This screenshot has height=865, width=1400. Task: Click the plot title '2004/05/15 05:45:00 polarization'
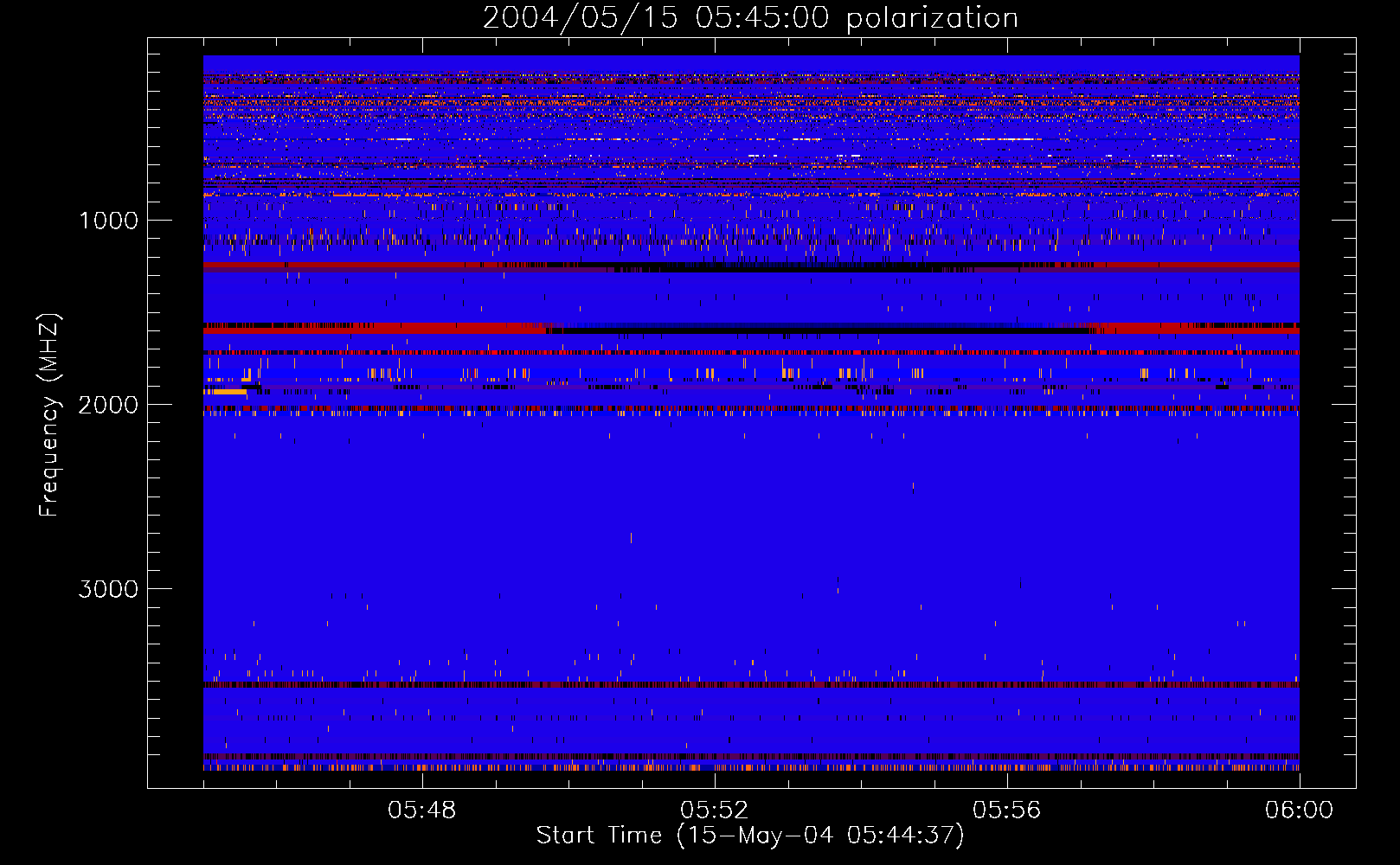coord(750,18)
